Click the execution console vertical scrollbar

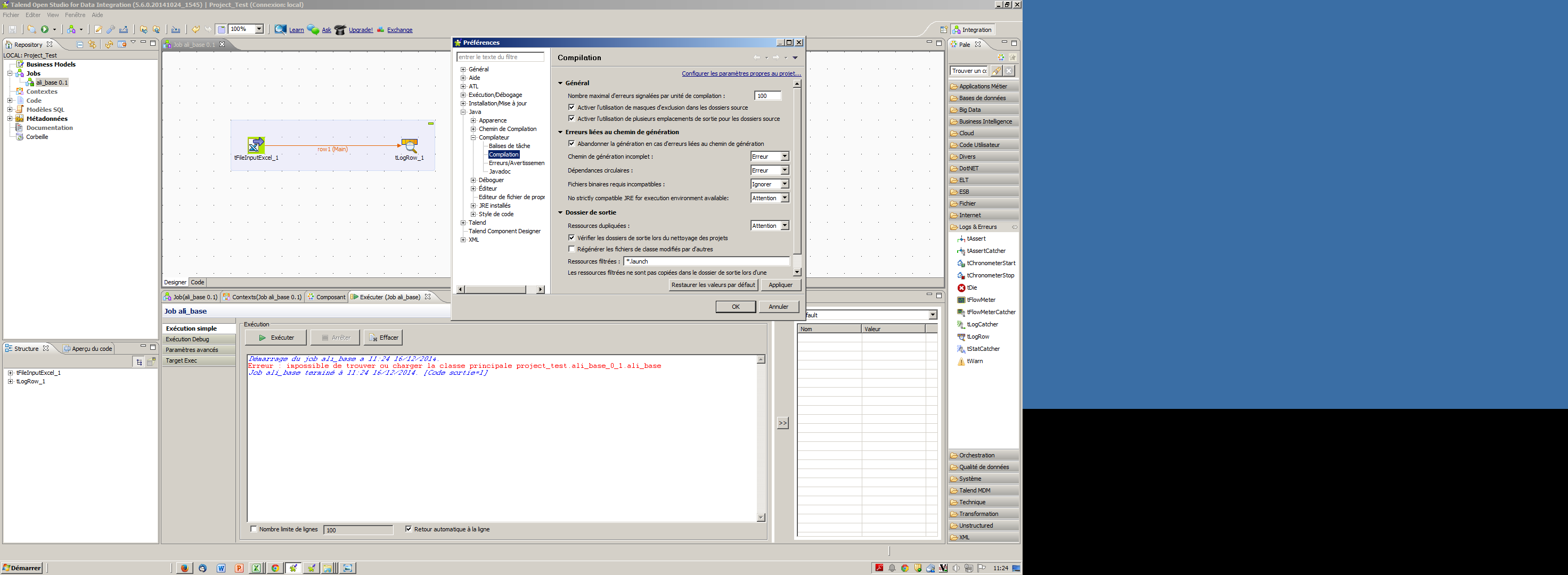(761, 439)
